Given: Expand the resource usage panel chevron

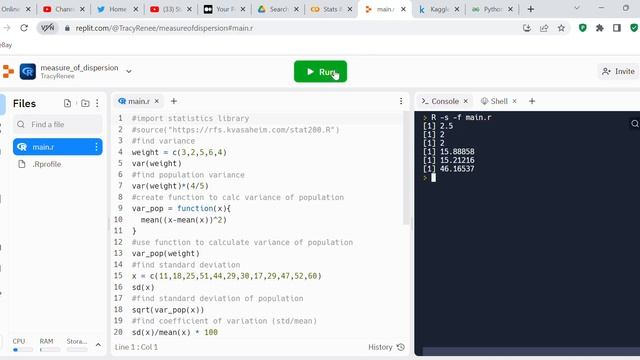Looking at the screenshot, I should (x=98, y=345).
